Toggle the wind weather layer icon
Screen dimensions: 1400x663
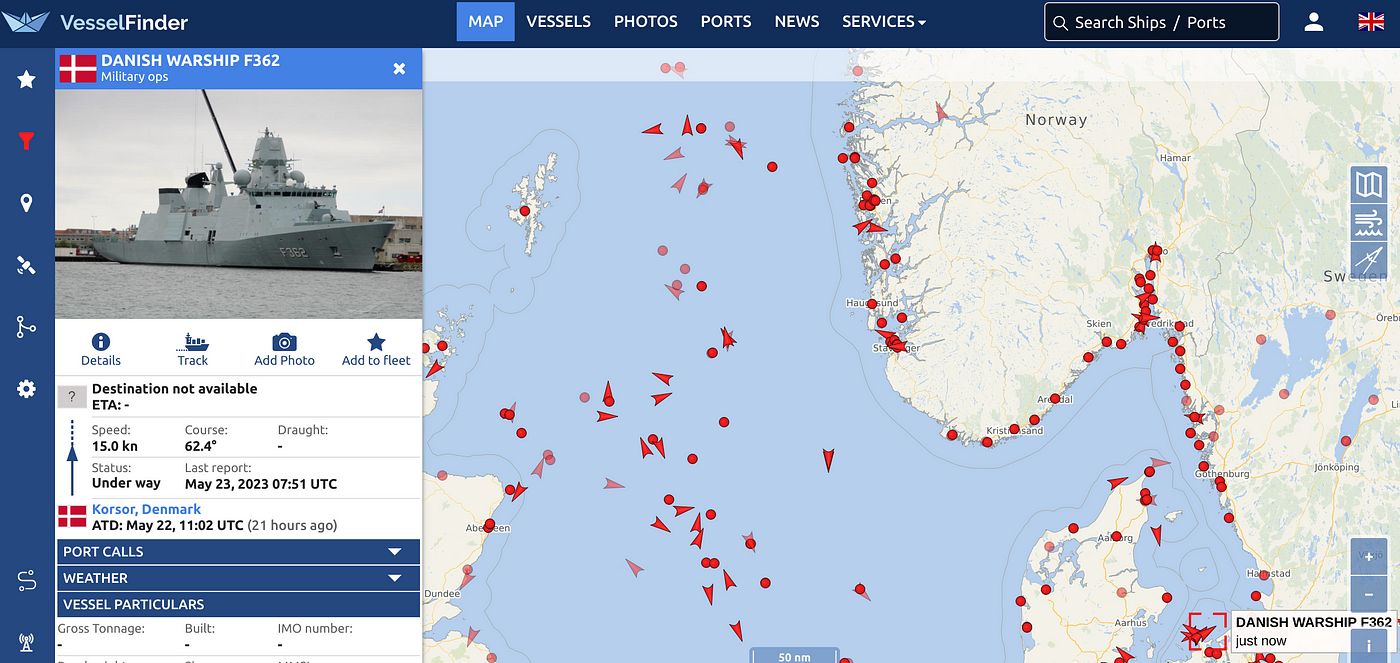click(x=1368, y=222)
